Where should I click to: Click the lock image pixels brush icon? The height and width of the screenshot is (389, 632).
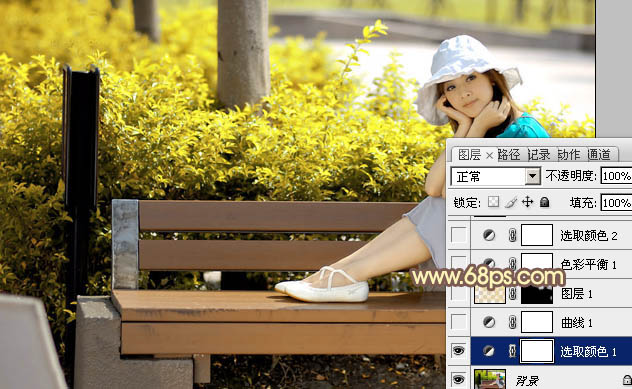click(511, 202)
